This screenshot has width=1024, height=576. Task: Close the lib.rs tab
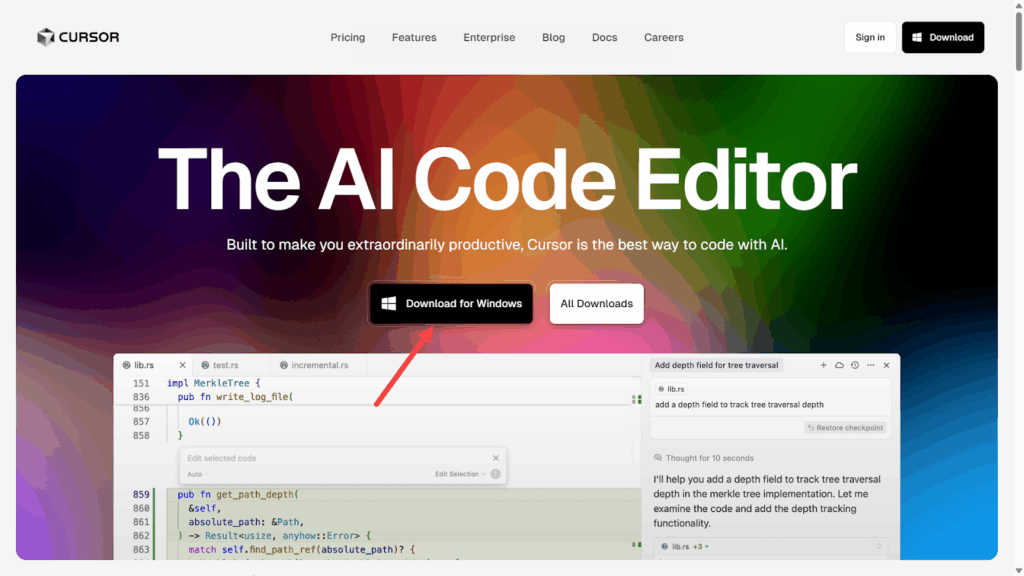coord(182,365)
